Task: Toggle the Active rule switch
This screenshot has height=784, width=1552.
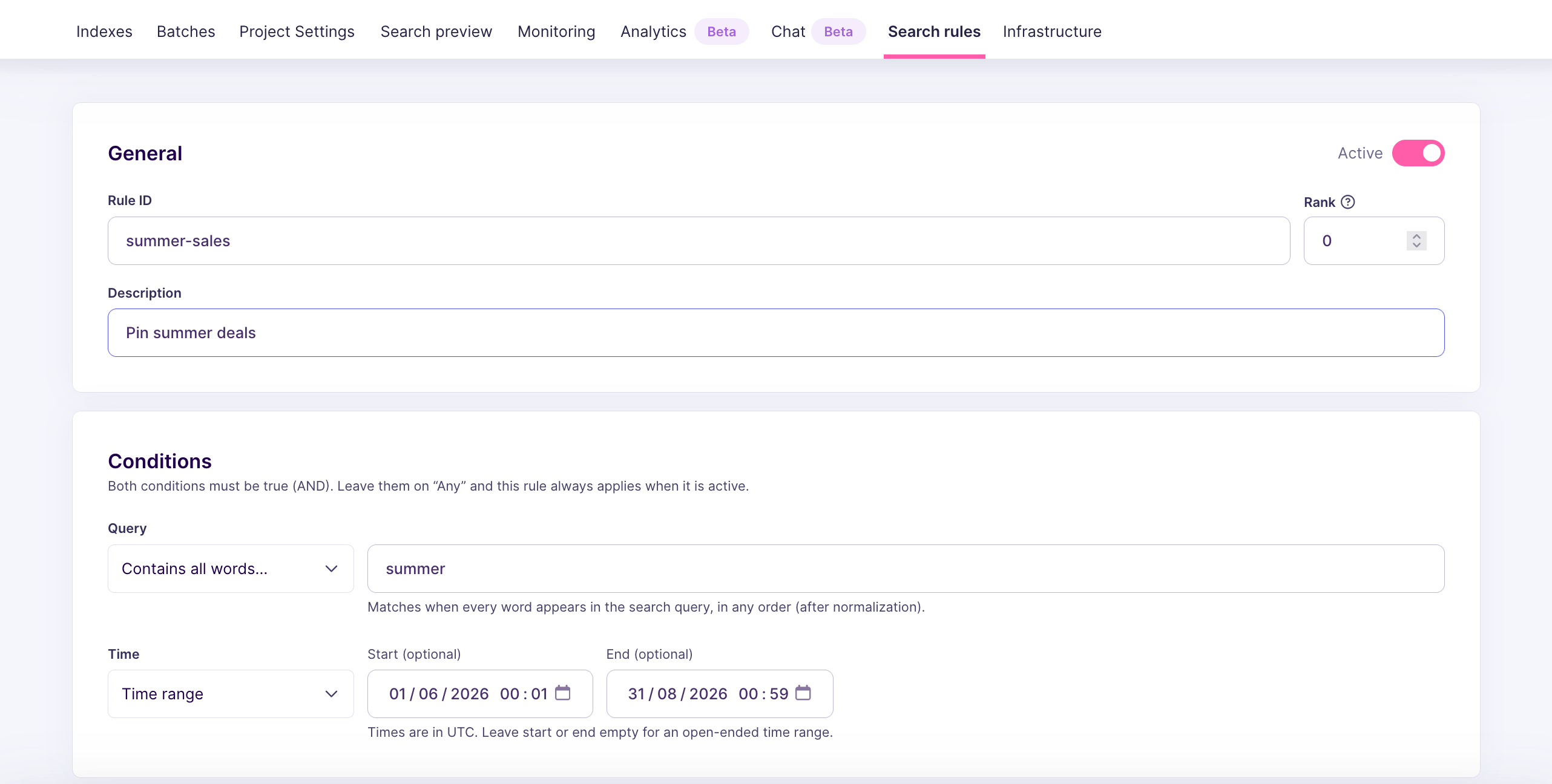Action: pos(1418,153)
